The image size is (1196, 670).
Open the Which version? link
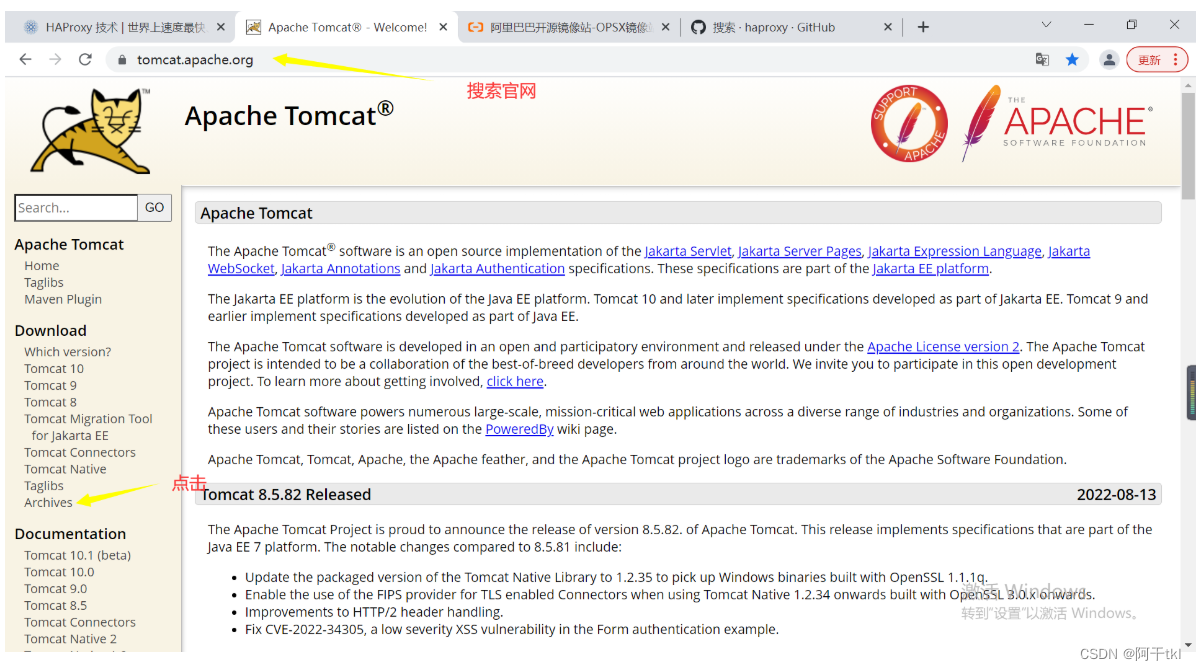67,352
